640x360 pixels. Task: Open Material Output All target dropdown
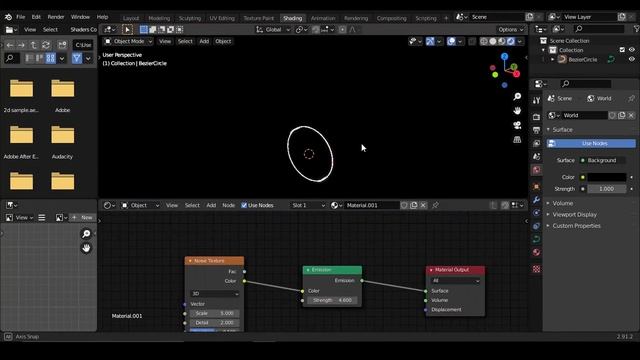point(455,281)
